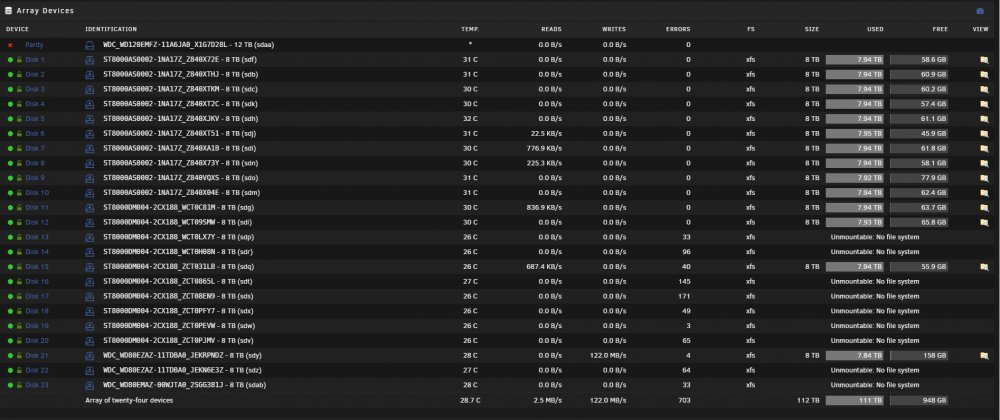Image resolution: width=1000 pixels, height=420 pixels.
Task: Open the Disk 5 device link
Action: [35, 119]
